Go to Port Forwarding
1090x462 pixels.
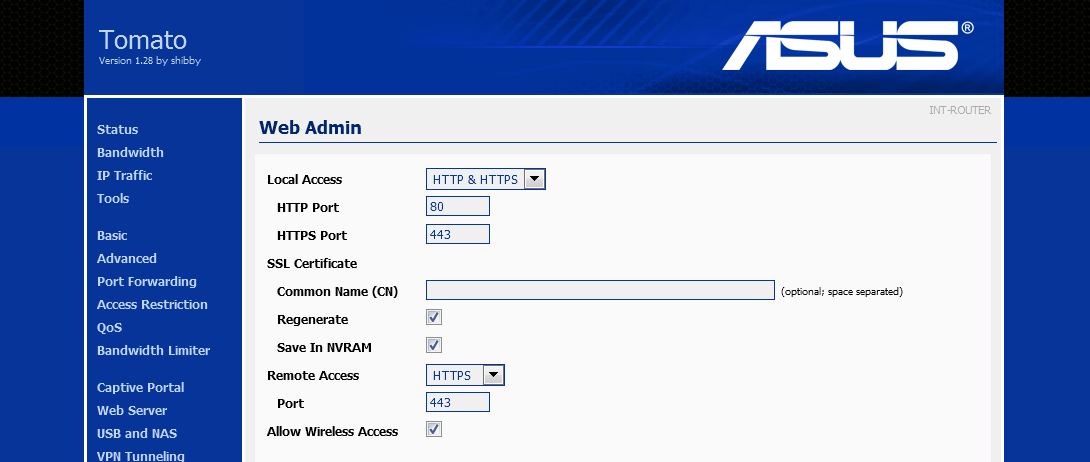pos(147,281)
